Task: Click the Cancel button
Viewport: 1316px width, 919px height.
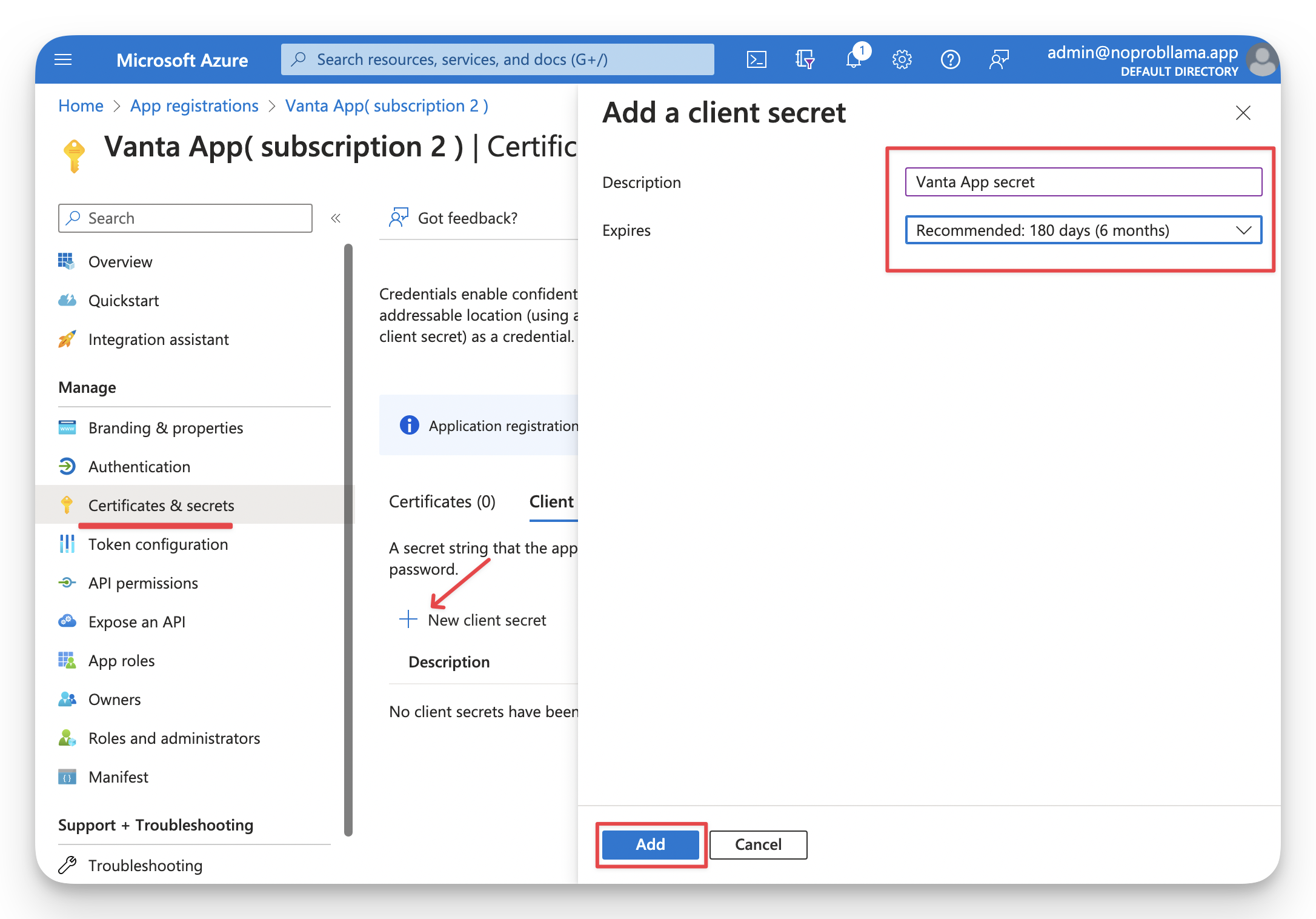Action: click(x=758, y=844)
